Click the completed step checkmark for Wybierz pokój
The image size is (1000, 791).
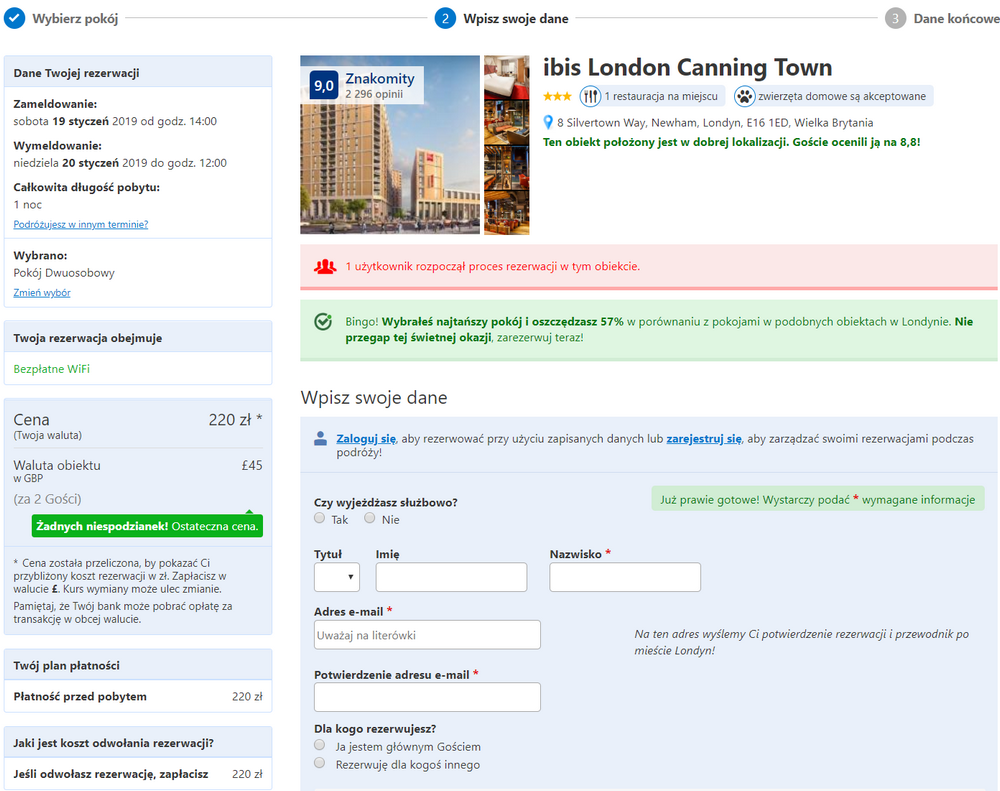point(15,18)
